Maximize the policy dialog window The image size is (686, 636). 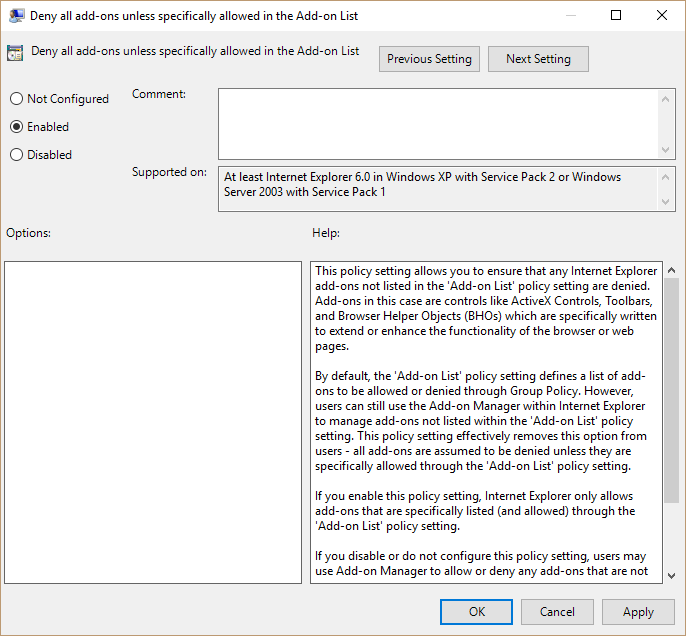point(616,15)
